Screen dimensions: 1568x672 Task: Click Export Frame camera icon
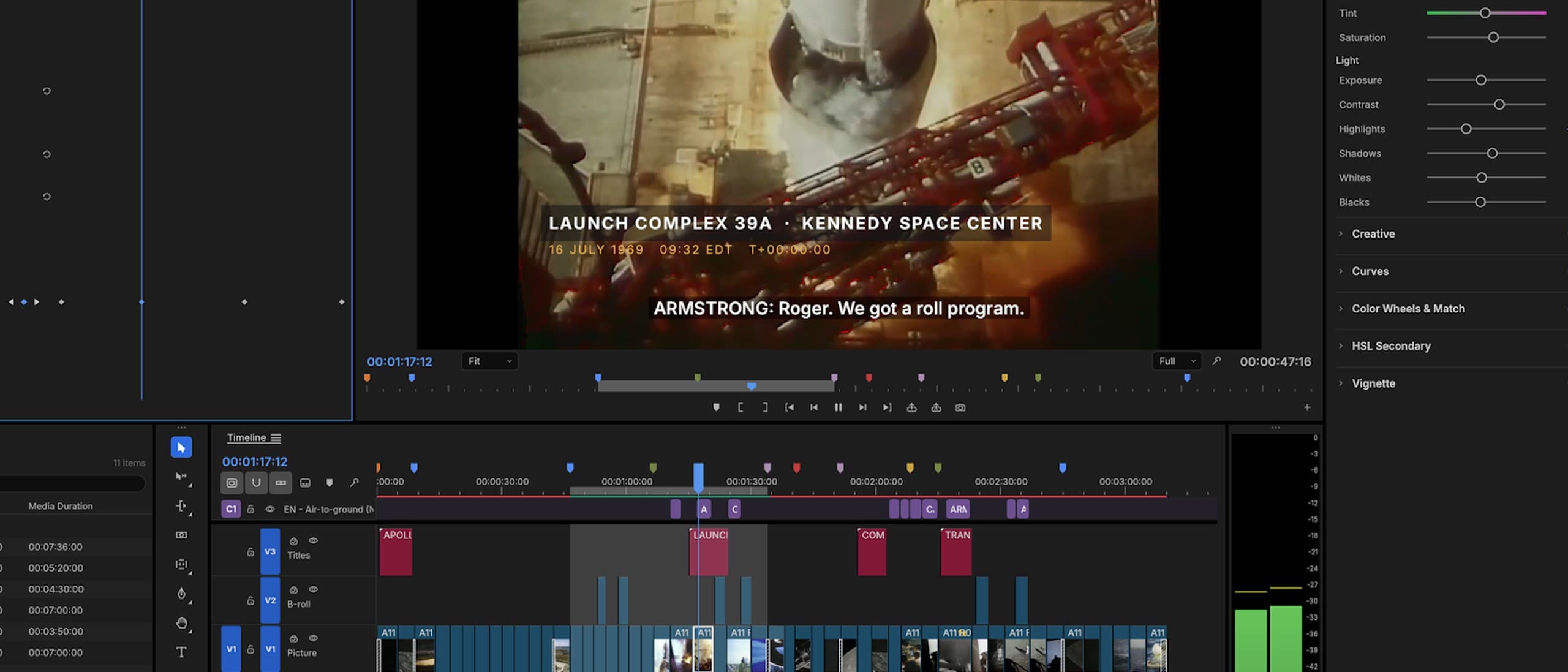click(960, 407)
